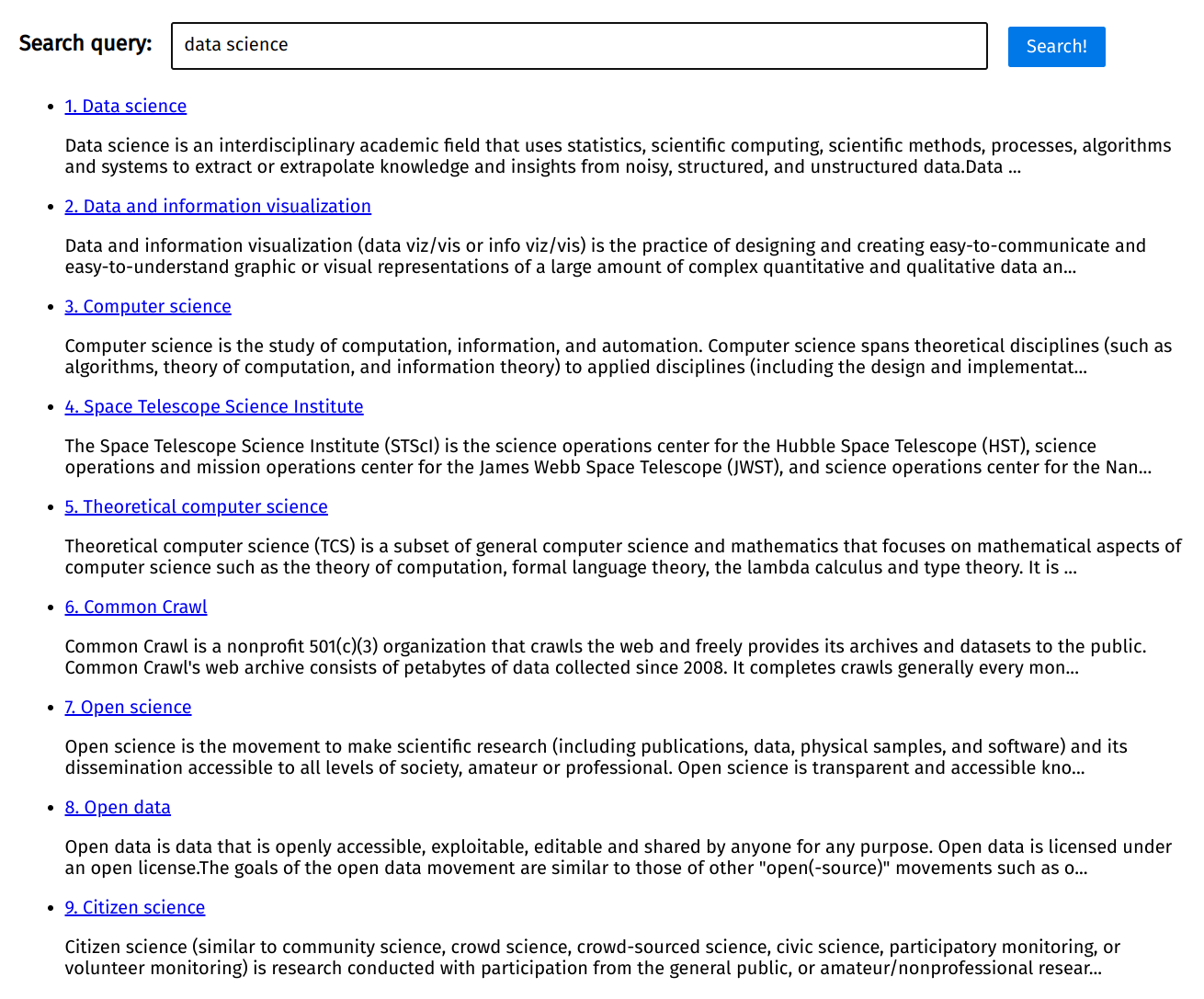Open the '3. Computer science' result

pos(148,306)
